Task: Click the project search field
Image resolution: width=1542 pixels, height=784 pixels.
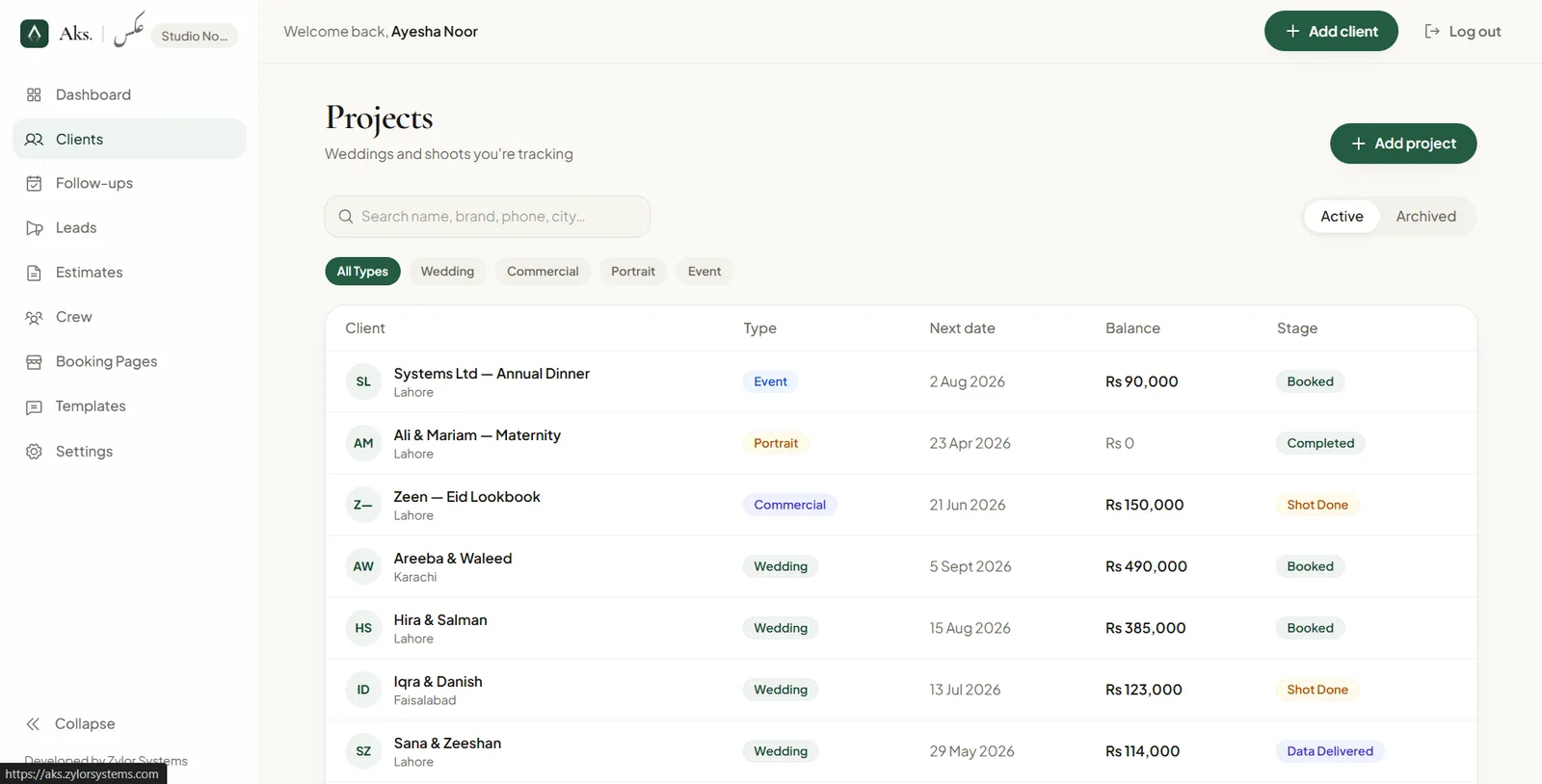Action: (x=488, y=217)
